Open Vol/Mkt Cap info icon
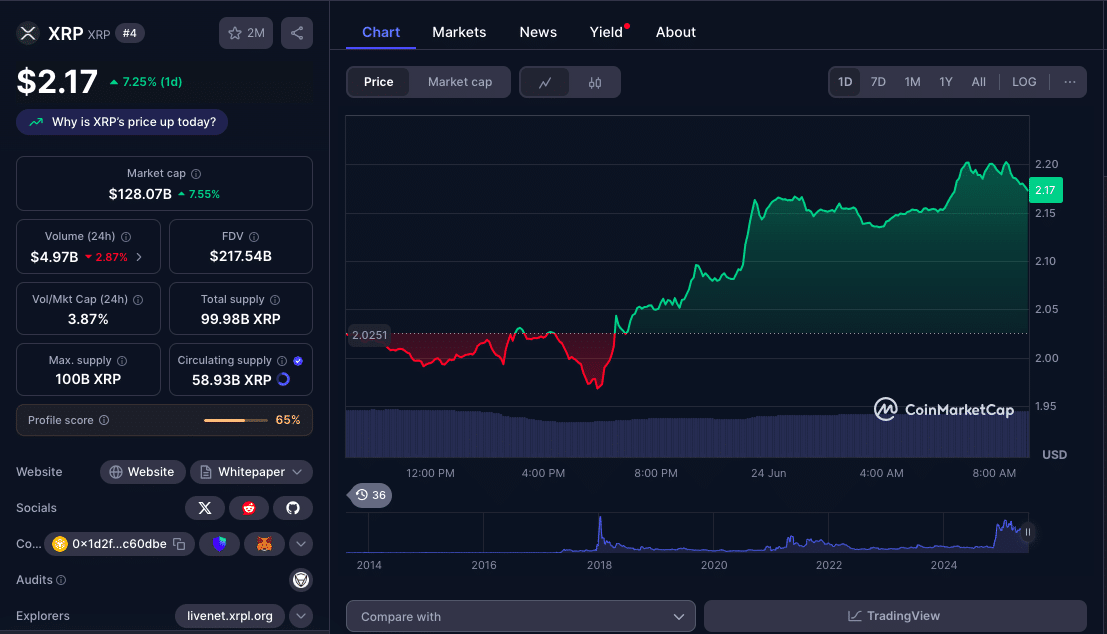The width and height of the screenshot is (1107, 634). (x=138, y=300)
